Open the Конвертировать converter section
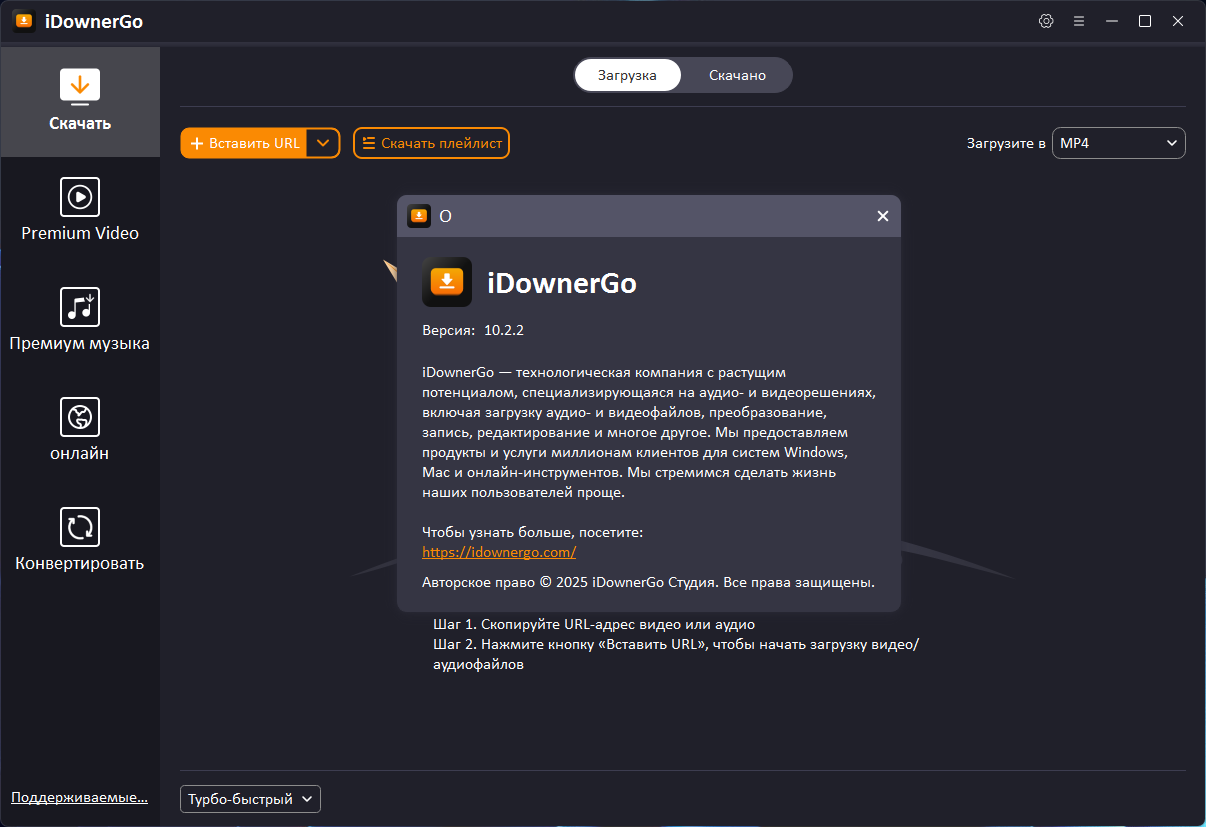 click(80, 540)
